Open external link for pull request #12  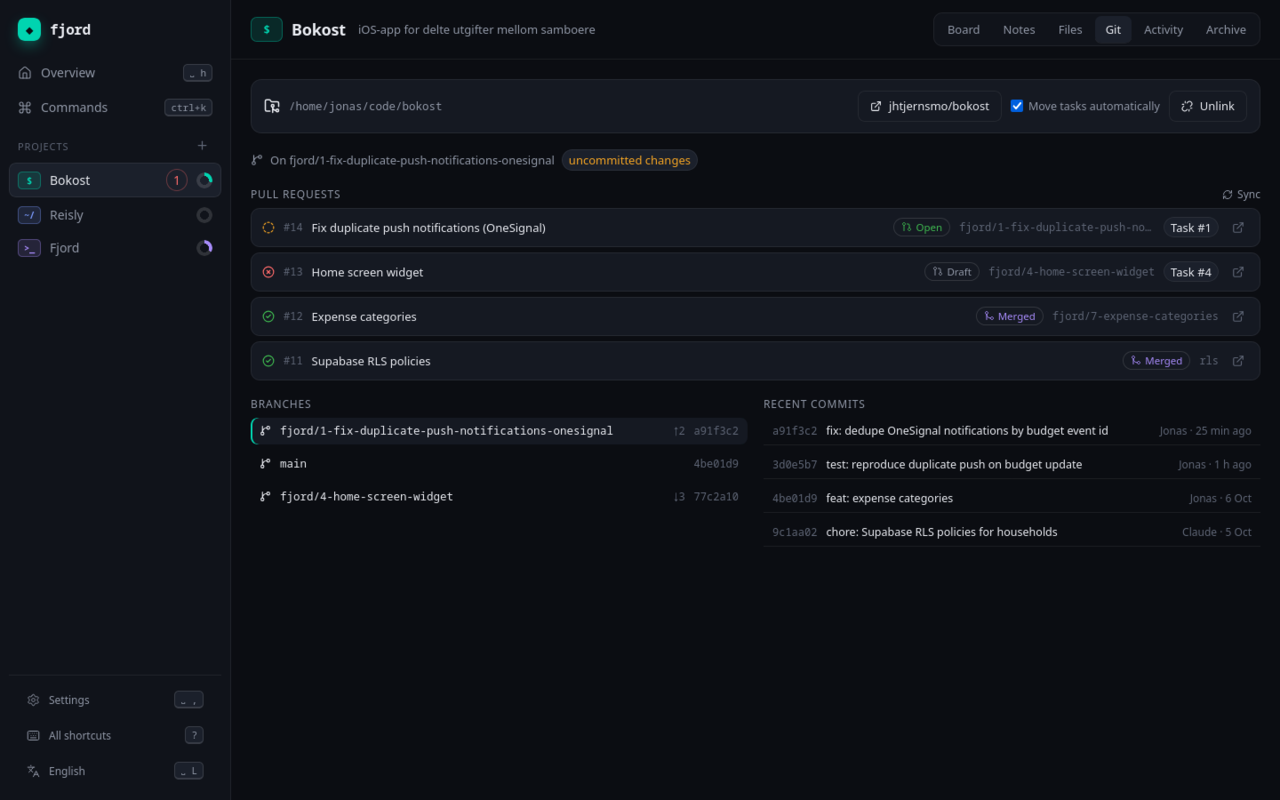[1238, 316]
